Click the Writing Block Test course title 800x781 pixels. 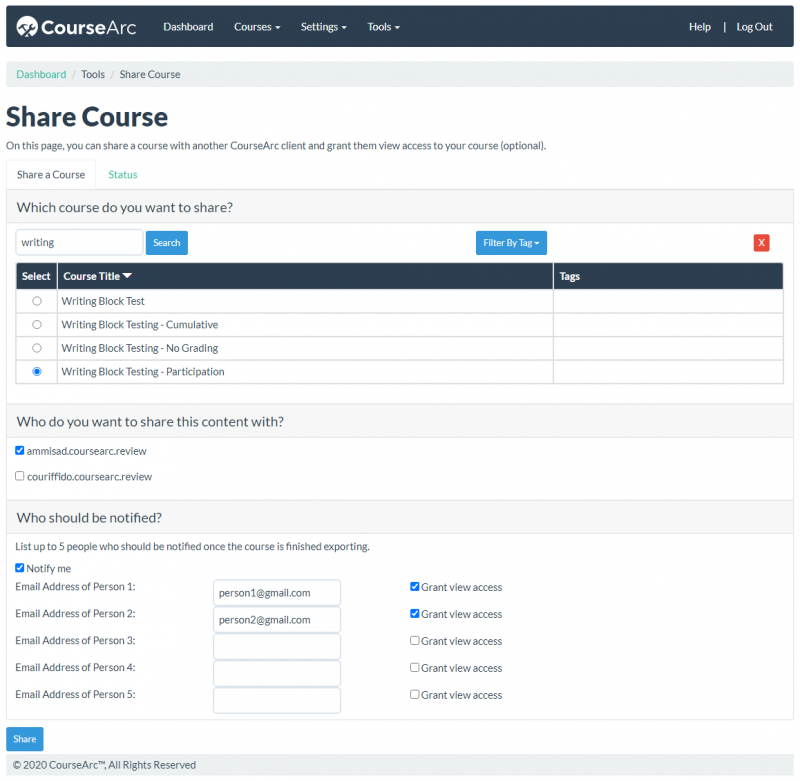tap(103, 301)
